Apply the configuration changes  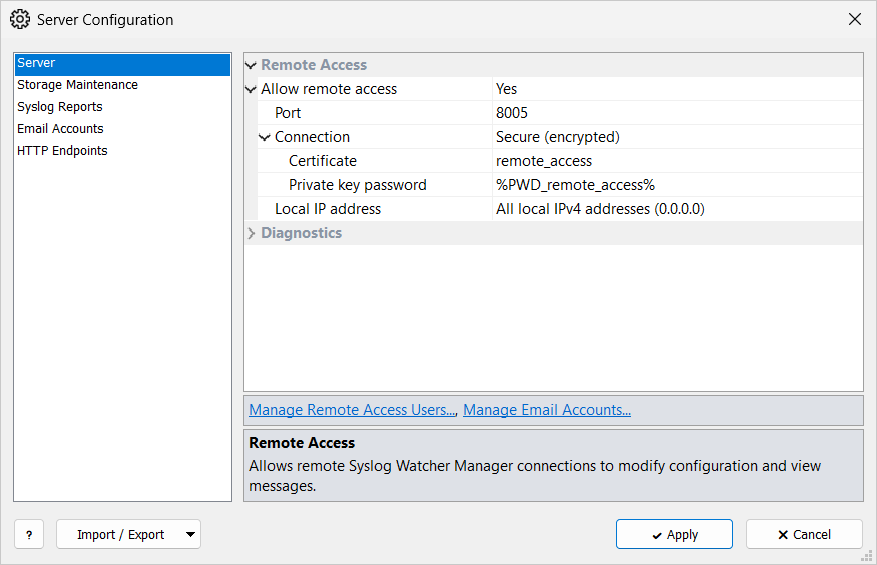[675, 534]
